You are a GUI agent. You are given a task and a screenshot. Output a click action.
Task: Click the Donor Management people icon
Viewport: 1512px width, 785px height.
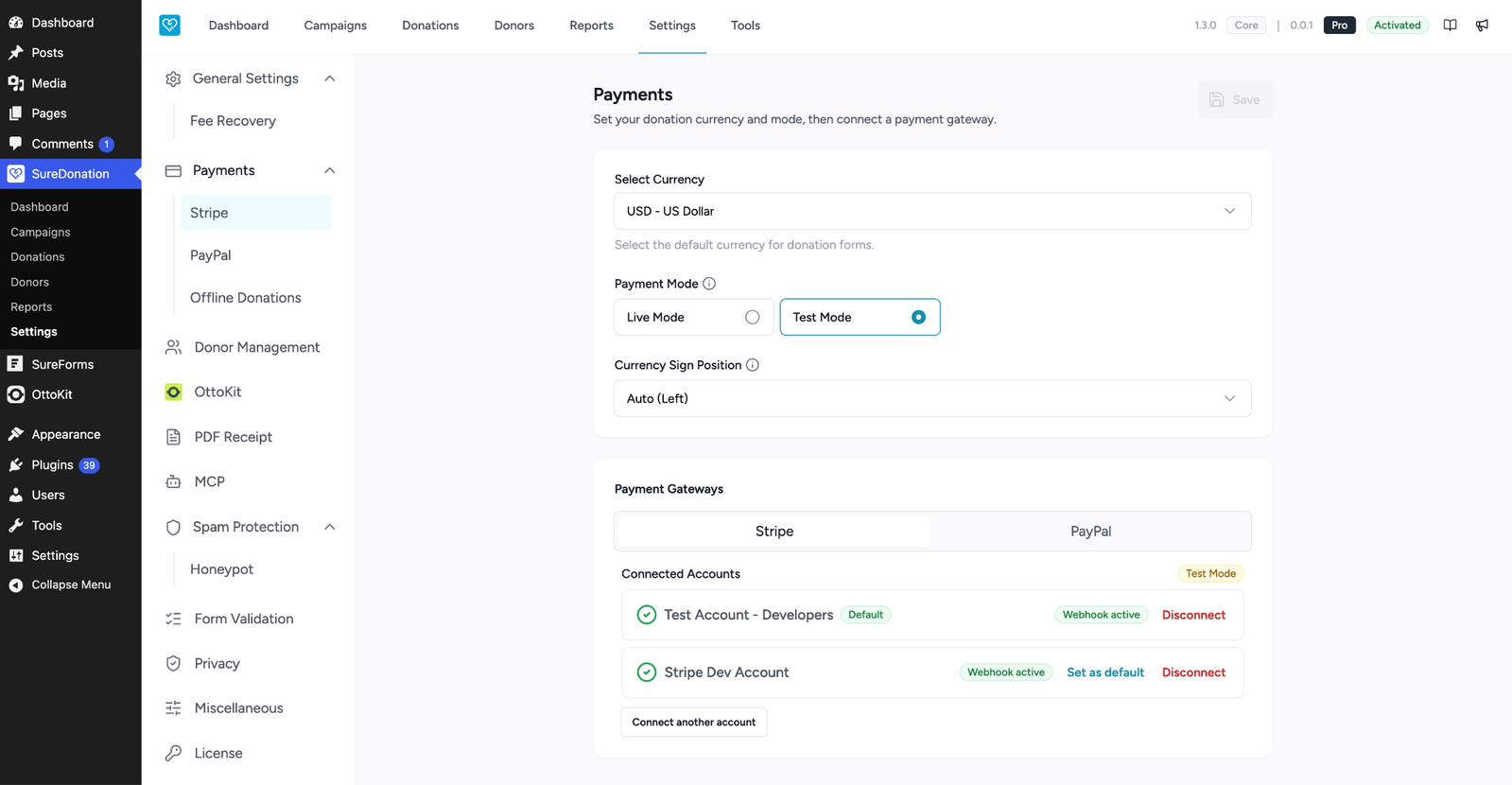(173, 348)
